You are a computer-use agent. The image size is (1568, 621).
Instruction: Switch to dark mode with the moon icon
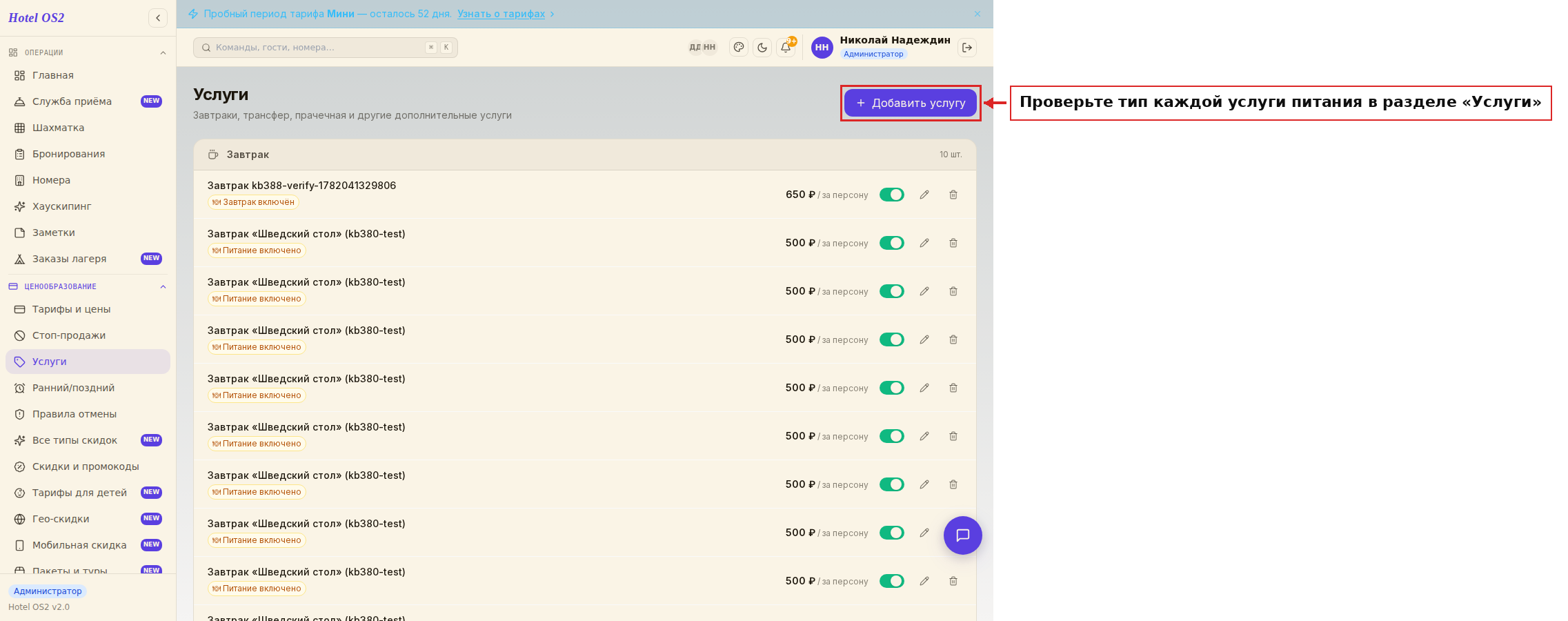tap(762, 48)
